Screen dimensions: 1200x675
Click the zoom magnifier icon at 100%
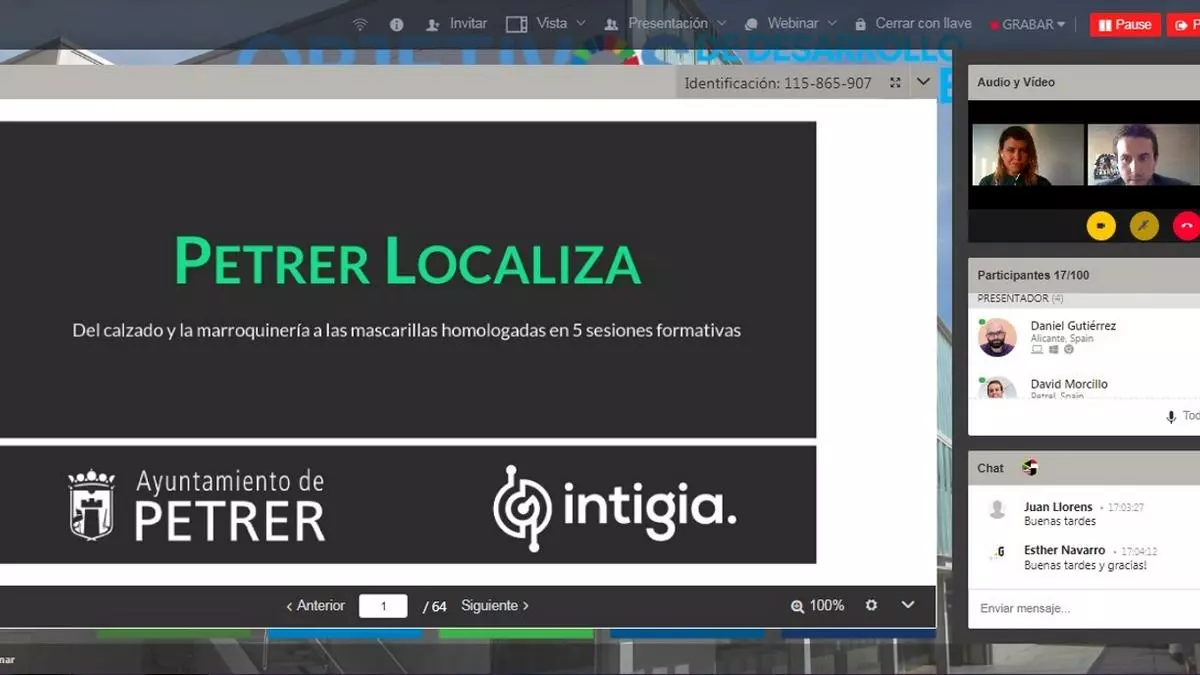click(x=797, y=606)
